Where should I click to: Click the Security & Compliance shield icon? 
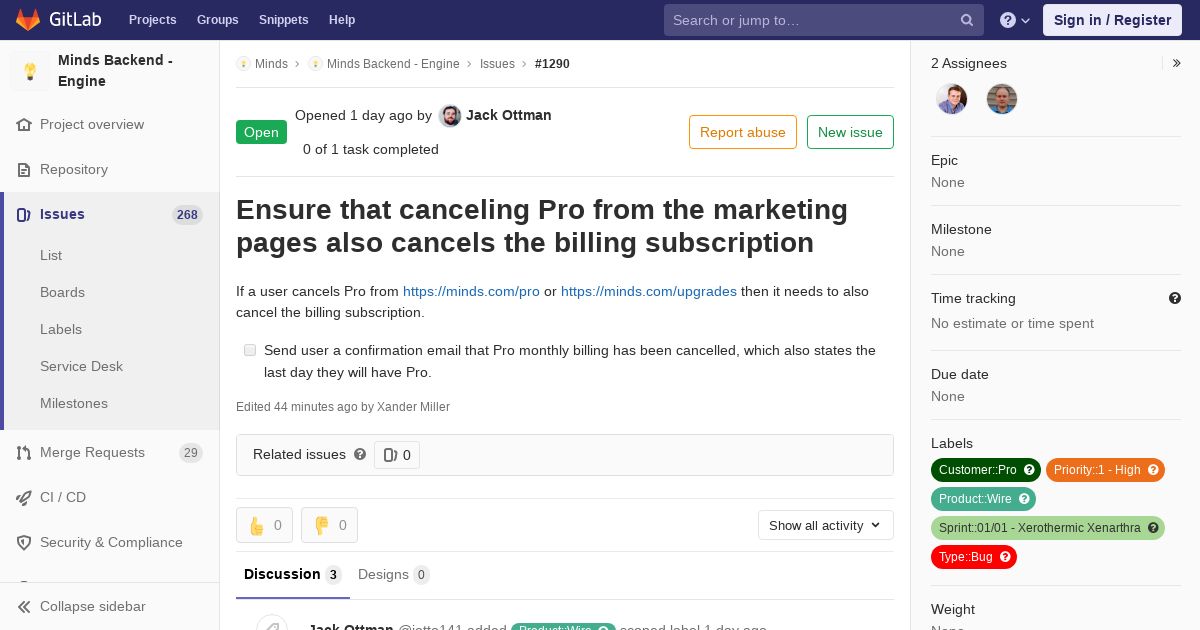click(24, 543)
